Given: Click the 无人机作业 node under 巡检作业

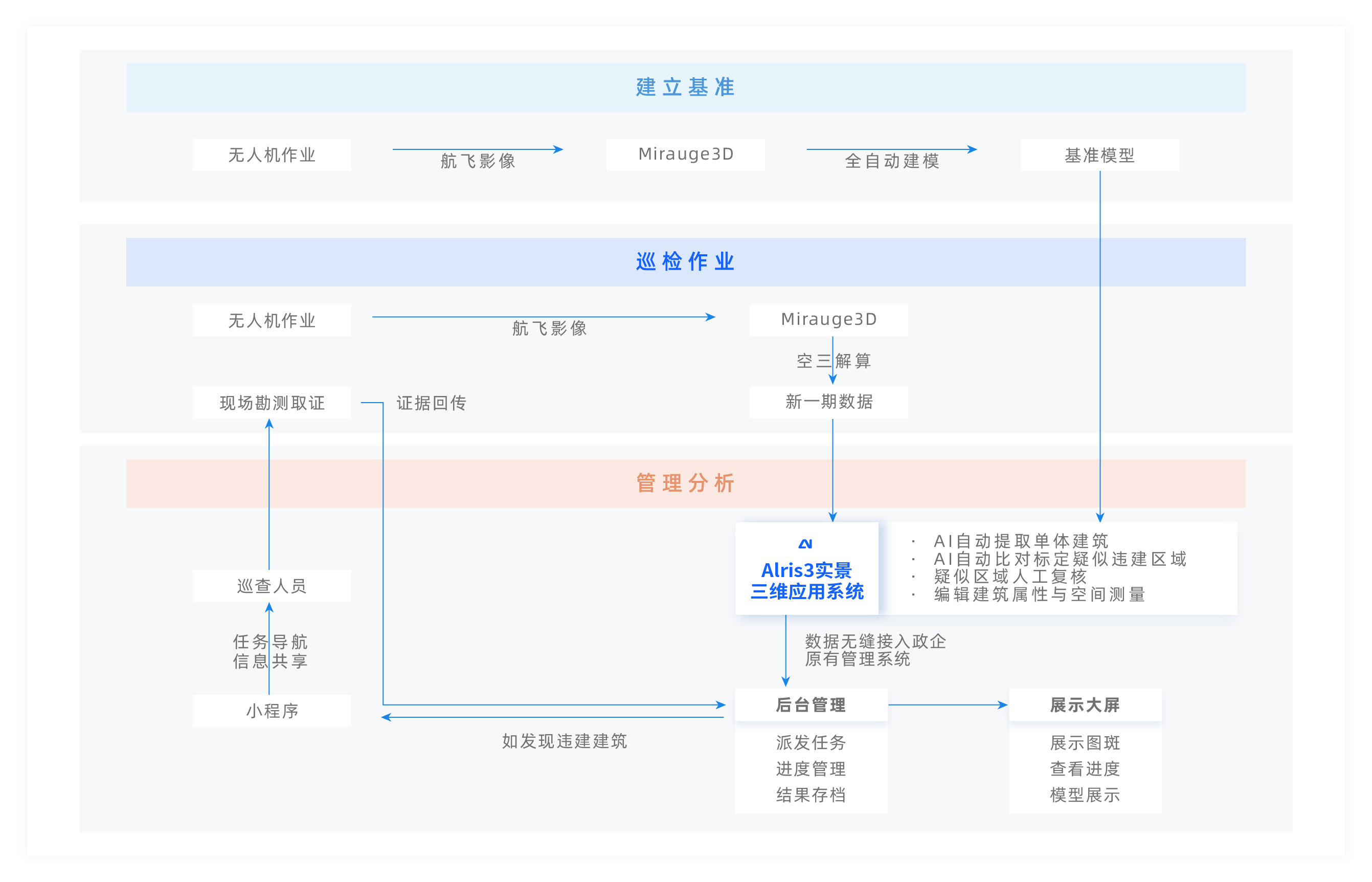Looking at the screenshot, I should [272, 319].
